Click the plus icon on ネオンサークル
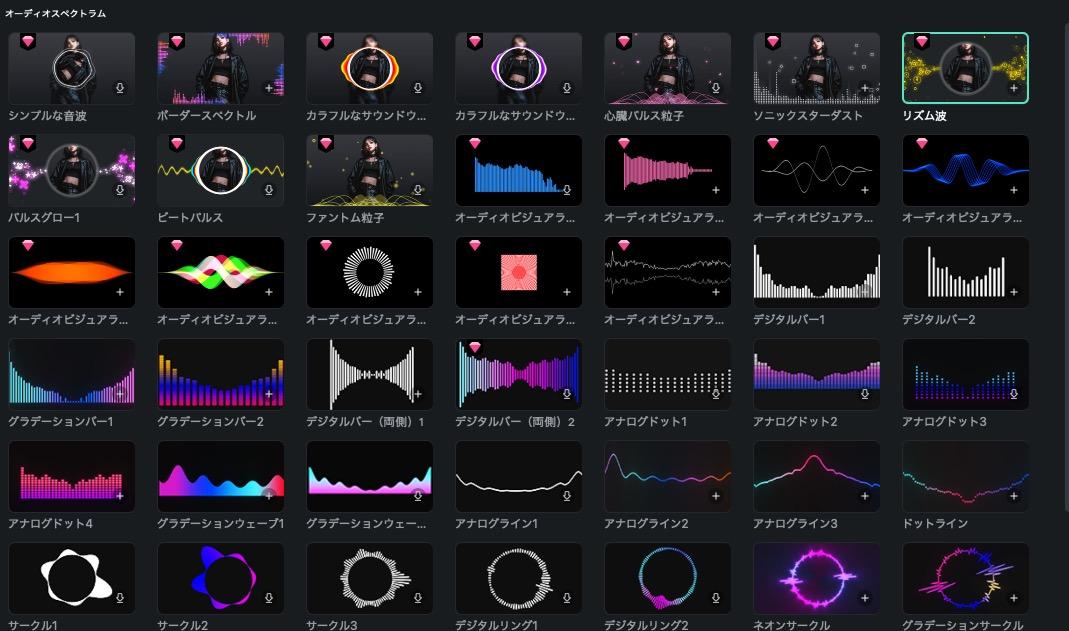 tap(865, 598)
